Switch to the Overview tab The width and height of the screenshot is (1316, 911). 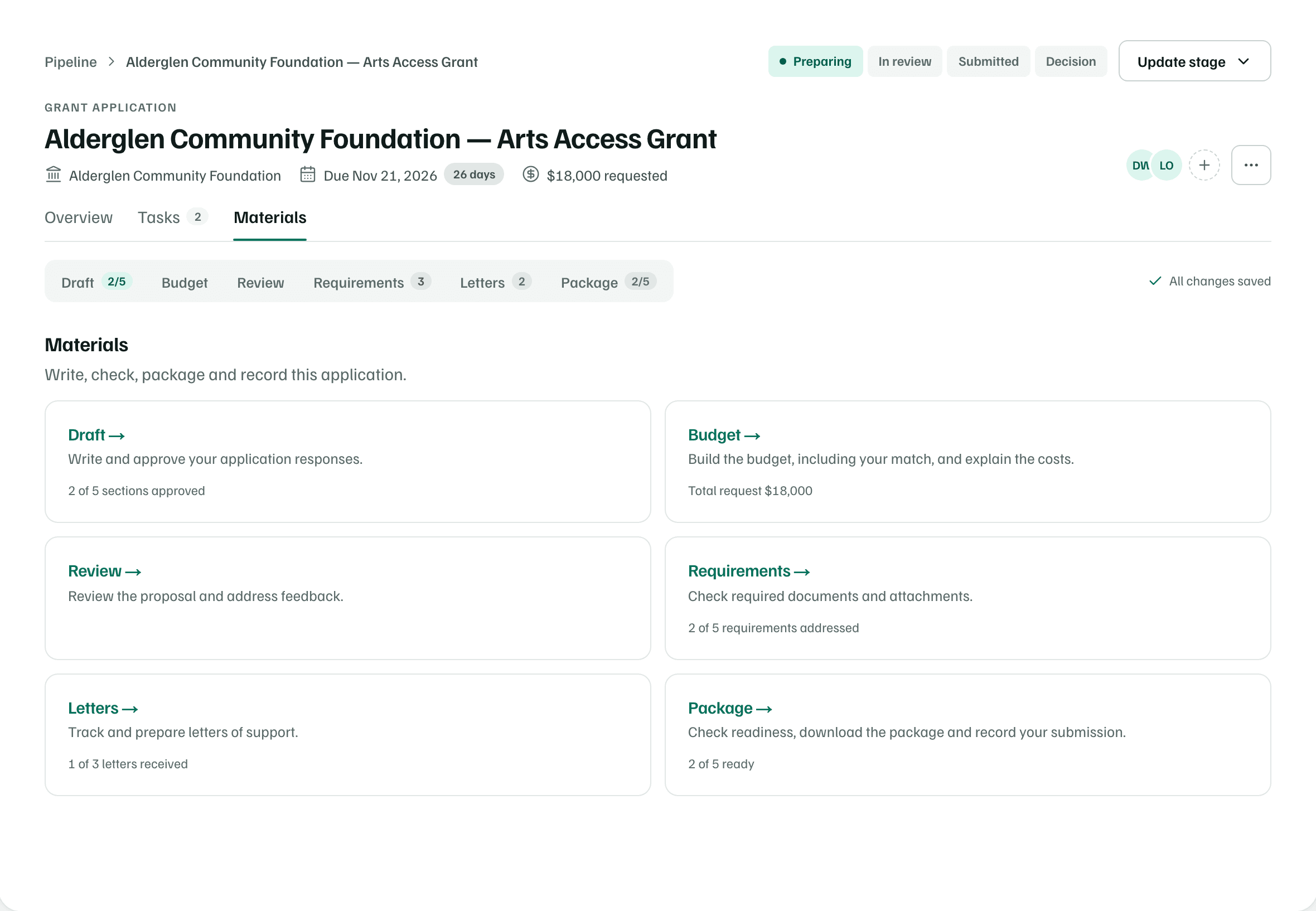(78, 217)
